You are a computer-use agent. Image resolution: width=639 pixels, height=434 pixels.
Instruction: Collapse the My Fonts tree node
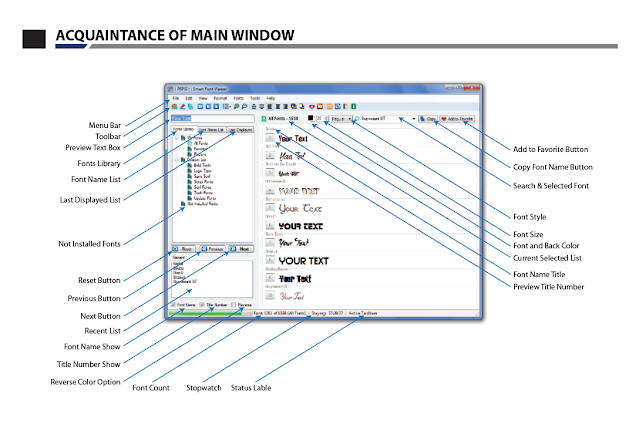click(176, 138)
